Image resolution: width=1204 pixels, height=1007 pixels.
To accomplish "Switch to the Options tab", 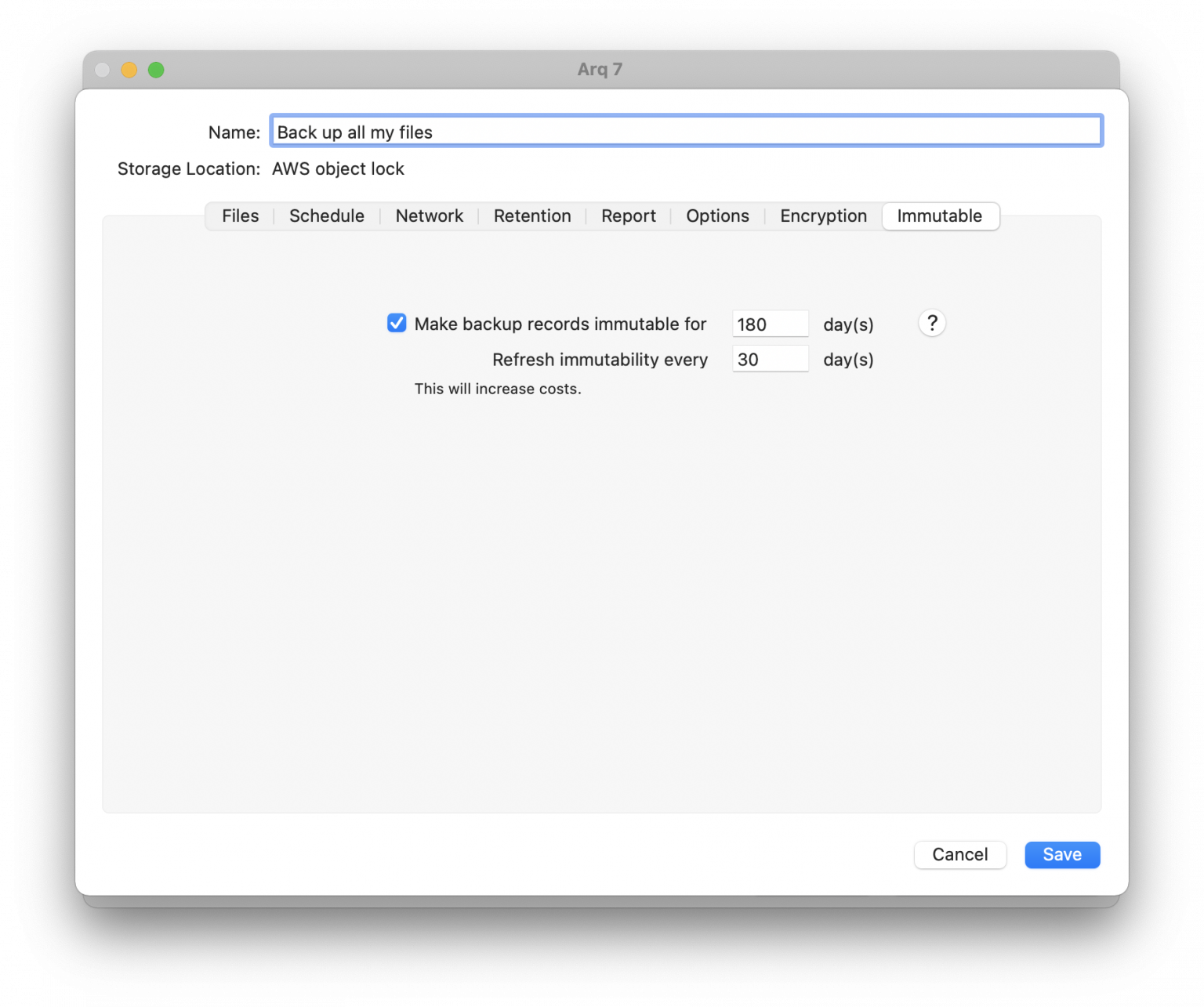I will tap(717, 216).
